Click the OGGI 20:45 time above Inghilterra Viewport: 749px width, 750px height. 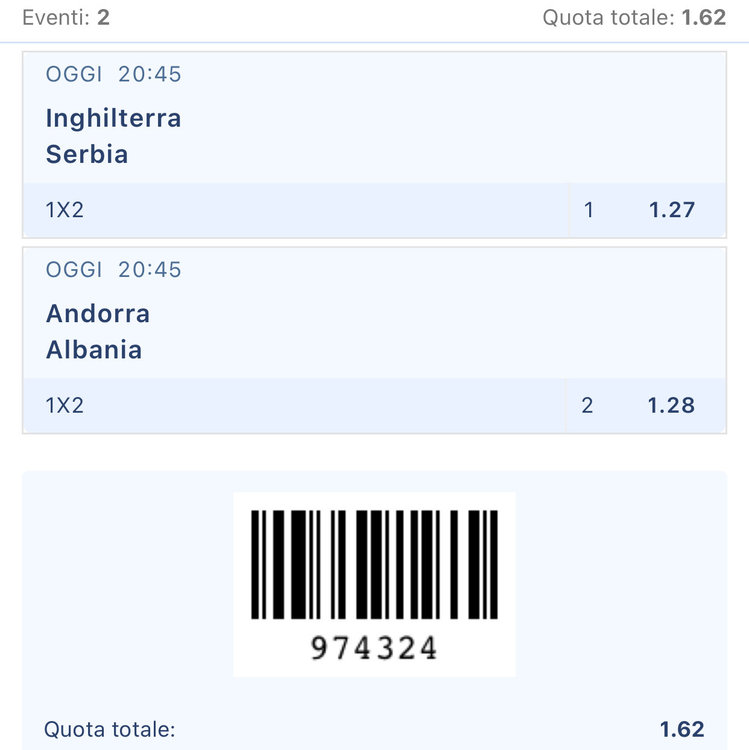114,74
